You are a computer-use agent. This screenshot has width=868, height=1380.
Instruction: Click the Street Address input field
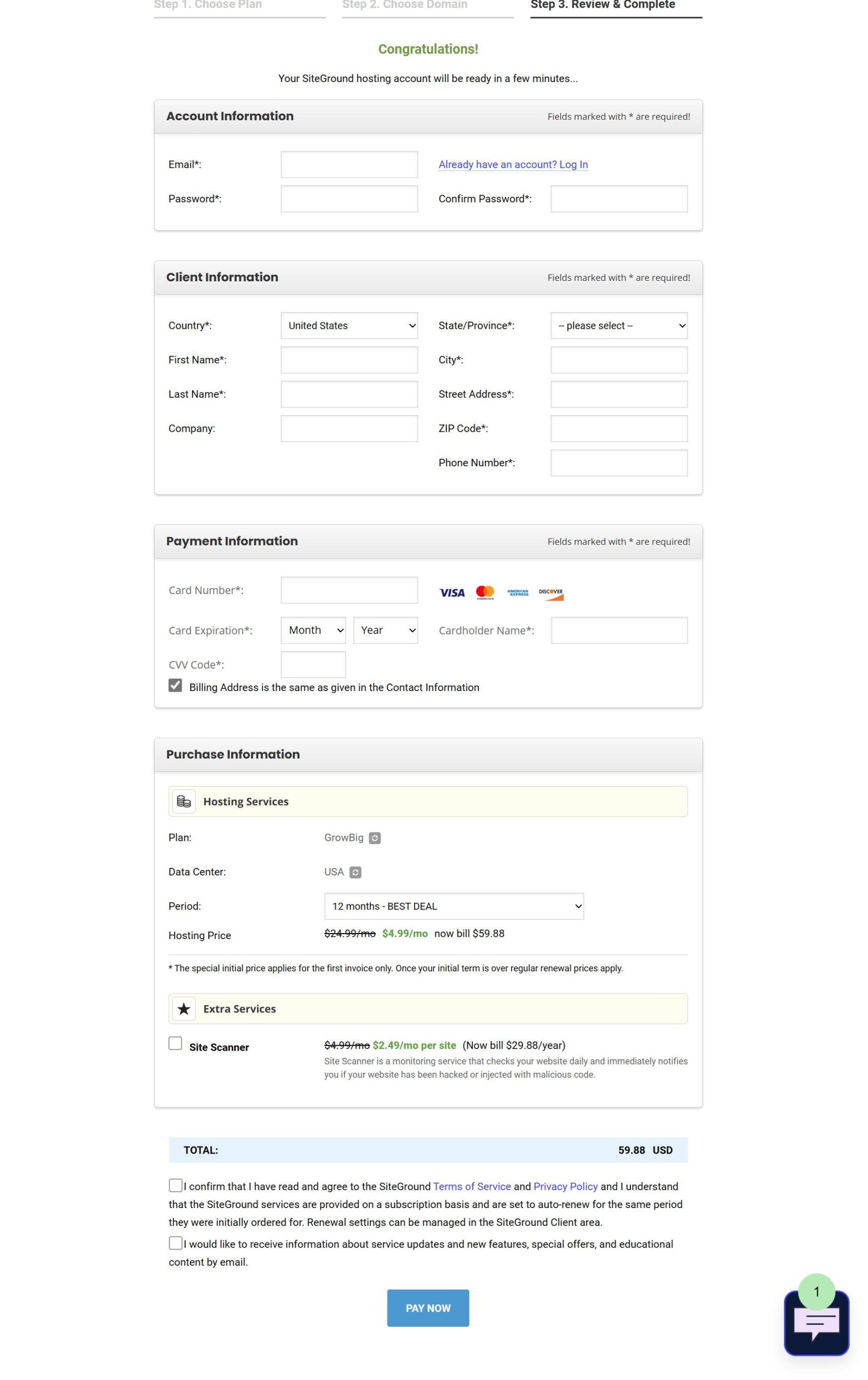[x=619, y=394]
